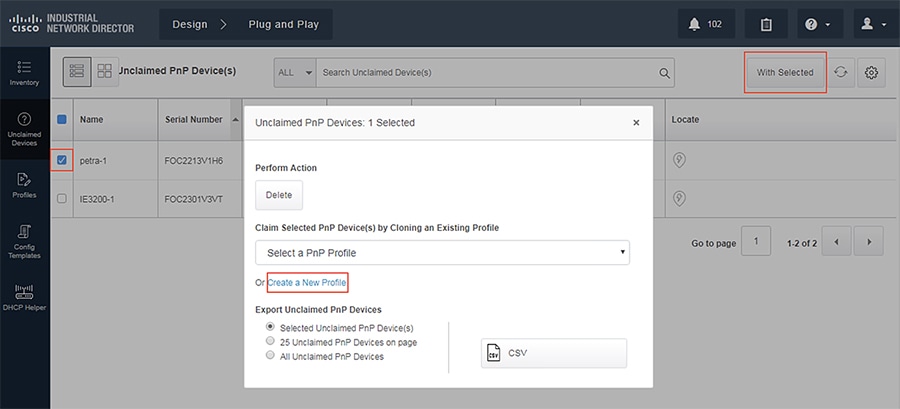
Task: Click the With Selected button
Action: (785, 72)
